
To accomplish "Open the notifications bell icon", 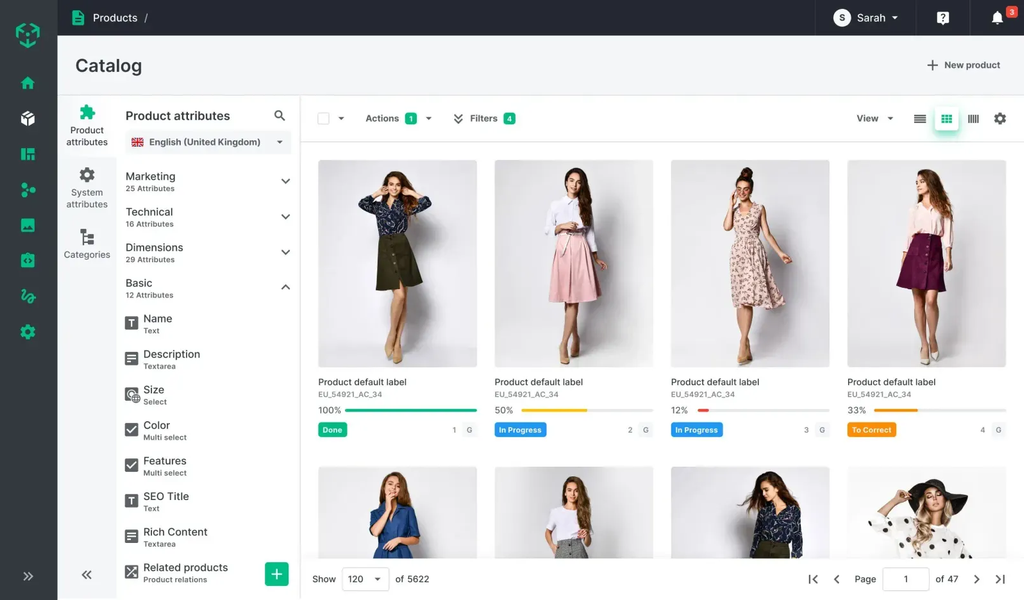I will point(997,18).
